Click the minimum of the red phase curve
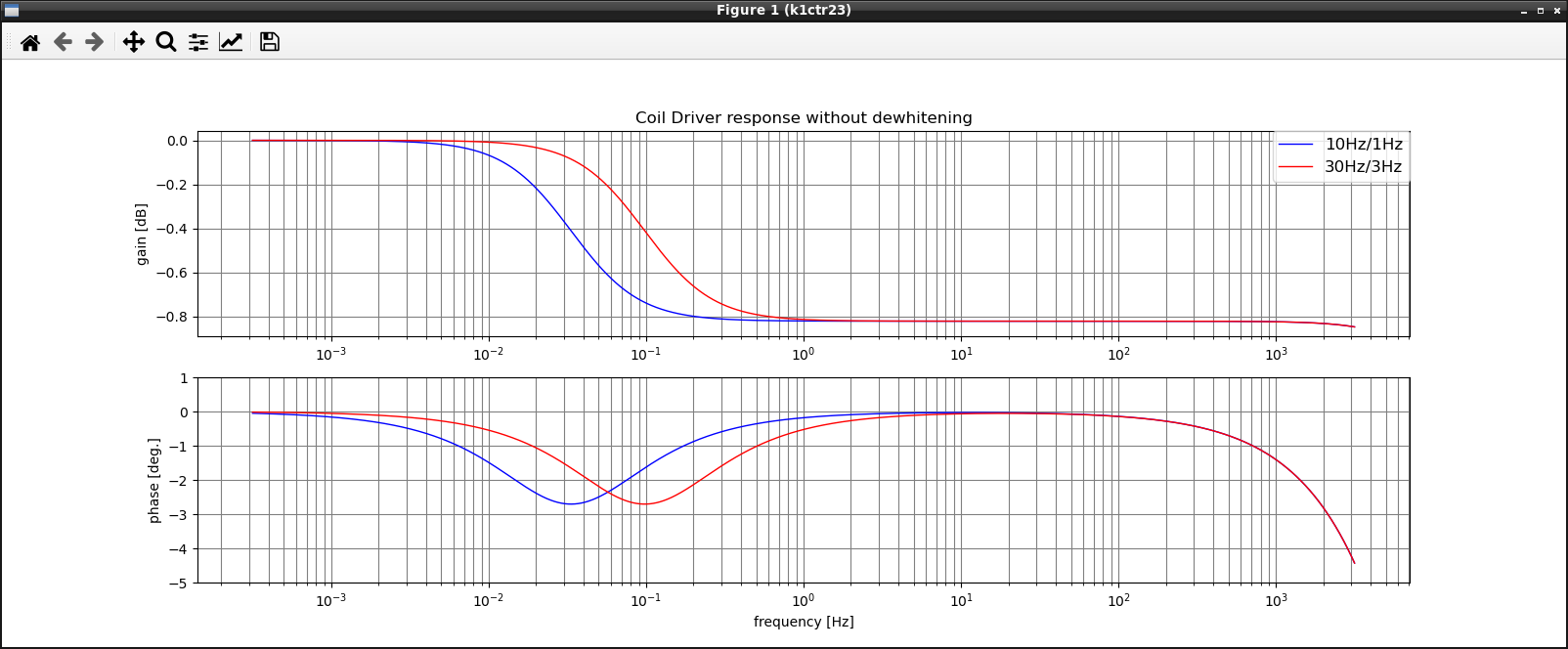The image size is (1568, 649). tap(645, 504)
